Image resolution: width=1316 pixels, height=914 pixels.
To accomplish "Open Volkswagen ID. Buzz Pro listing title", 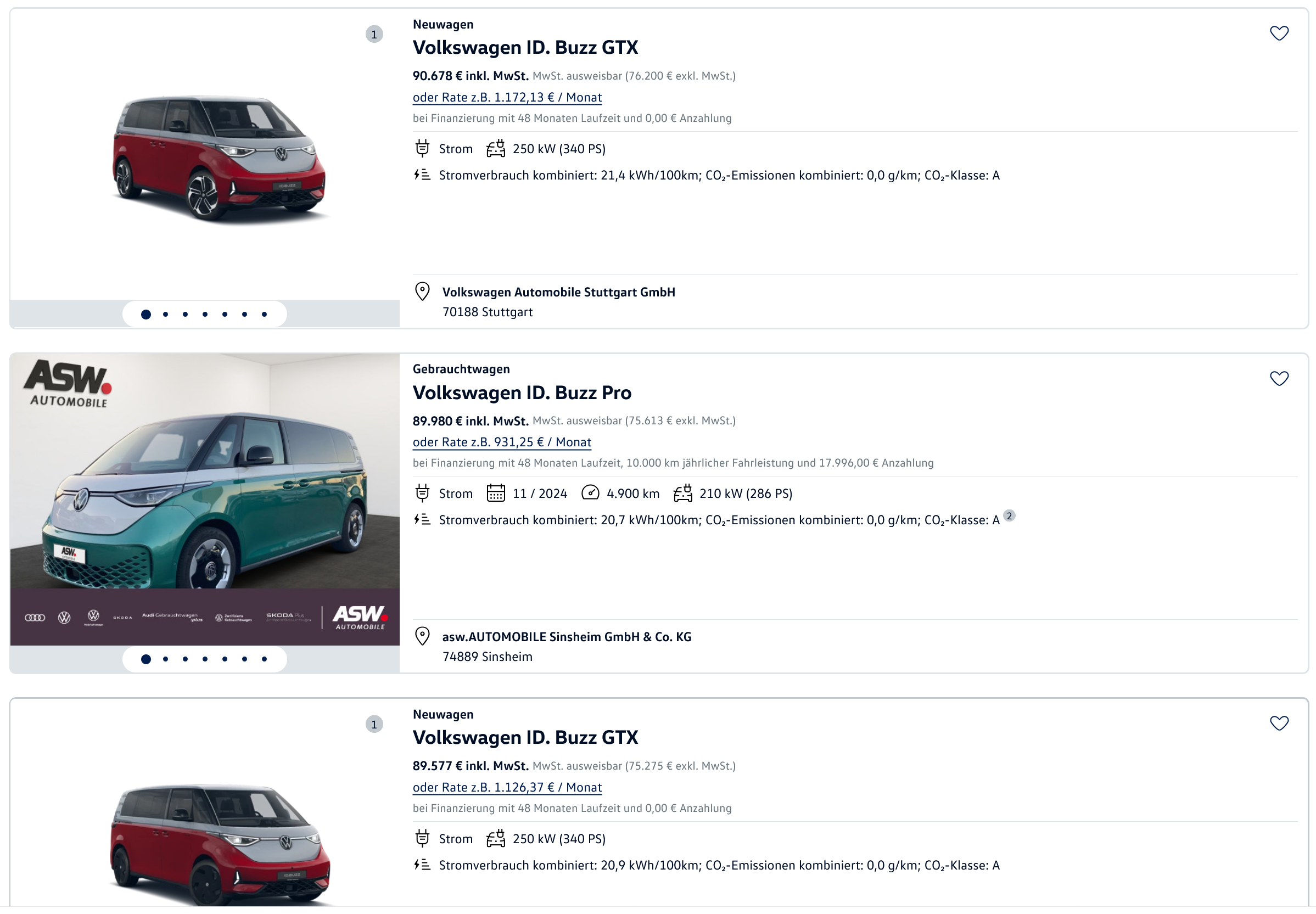I will (522, 393).
